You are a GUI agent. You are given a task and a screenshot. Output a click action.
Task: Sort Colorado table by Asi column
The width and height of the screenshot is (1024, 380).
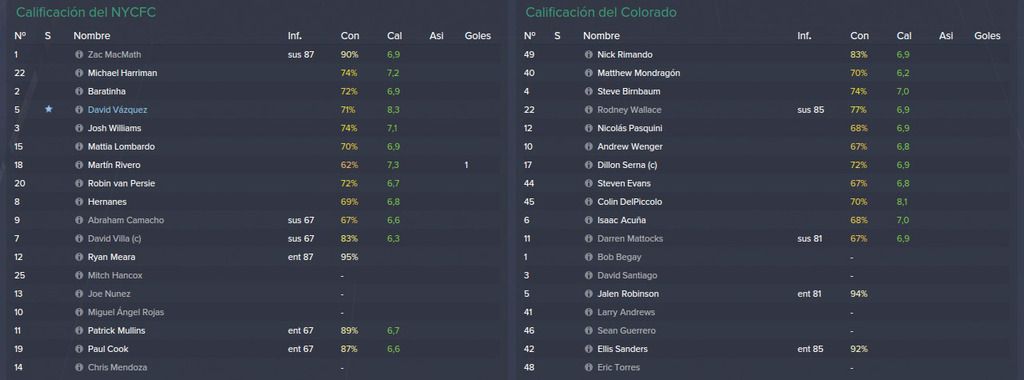pyautogui.click(x=946, y=36)
